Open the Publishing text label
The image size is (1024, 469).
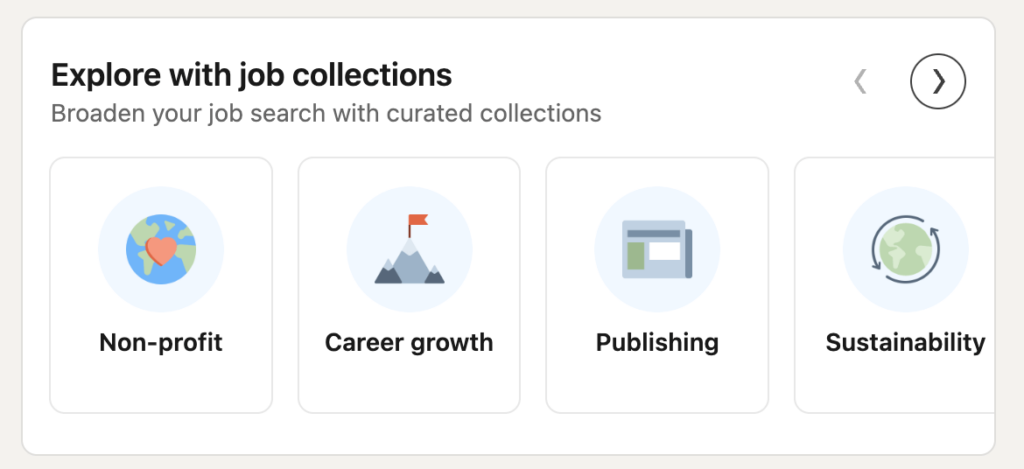tap(657, 343)
